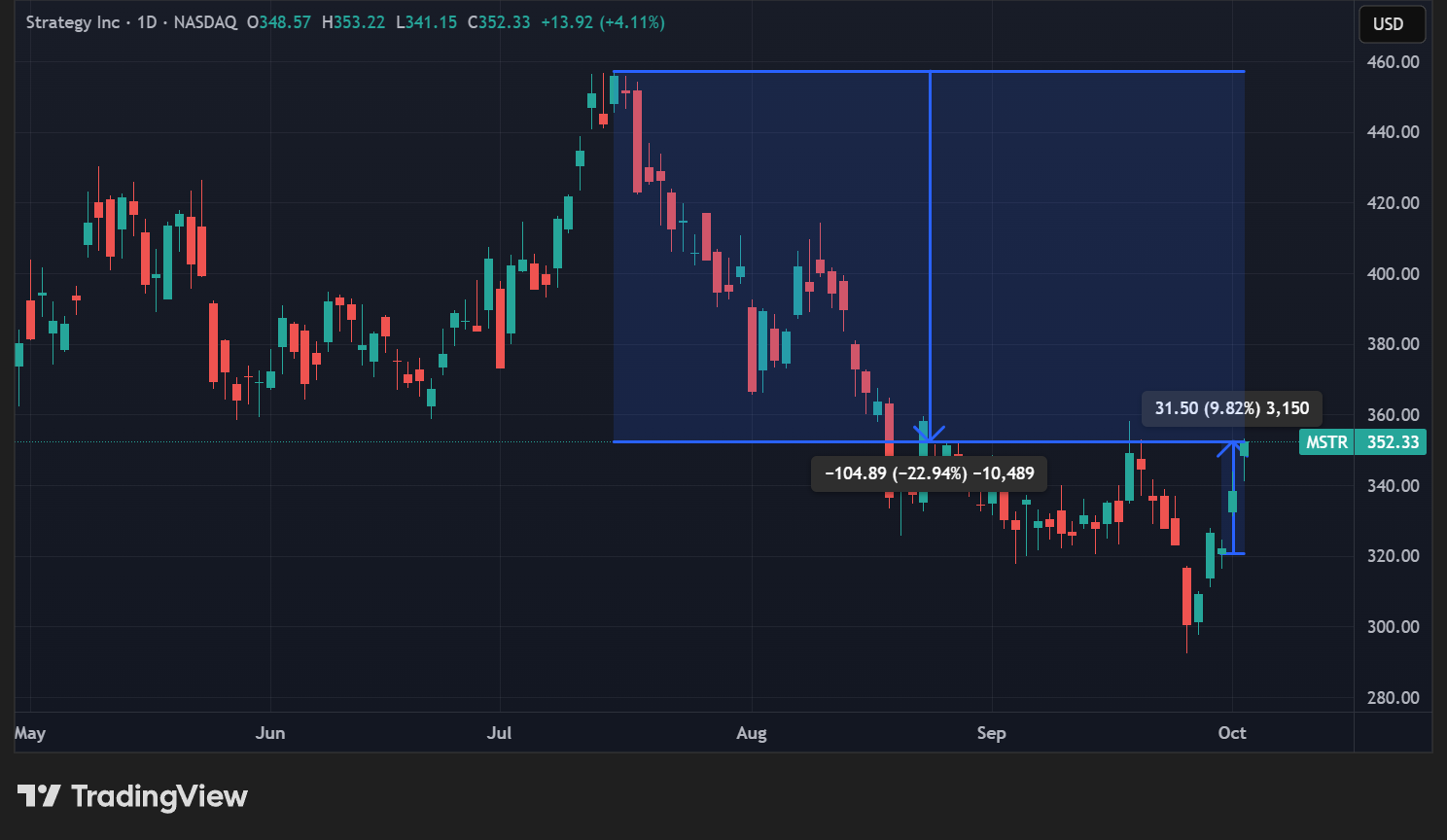Click the NASDAQ exchange label

[x=205, y=22]
